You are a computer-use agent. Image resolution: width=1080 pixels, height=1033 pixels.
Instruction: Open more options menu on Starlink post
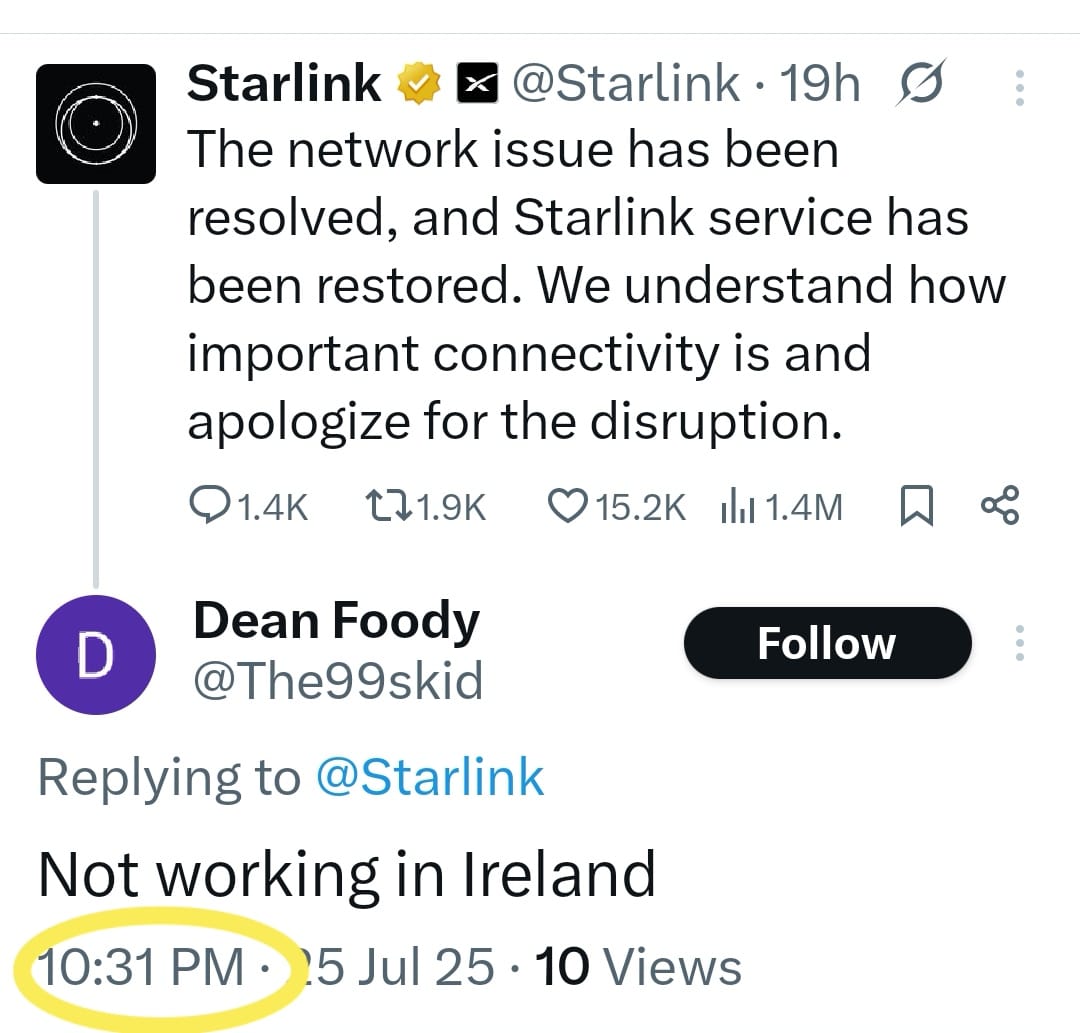tap(1019, 88)
